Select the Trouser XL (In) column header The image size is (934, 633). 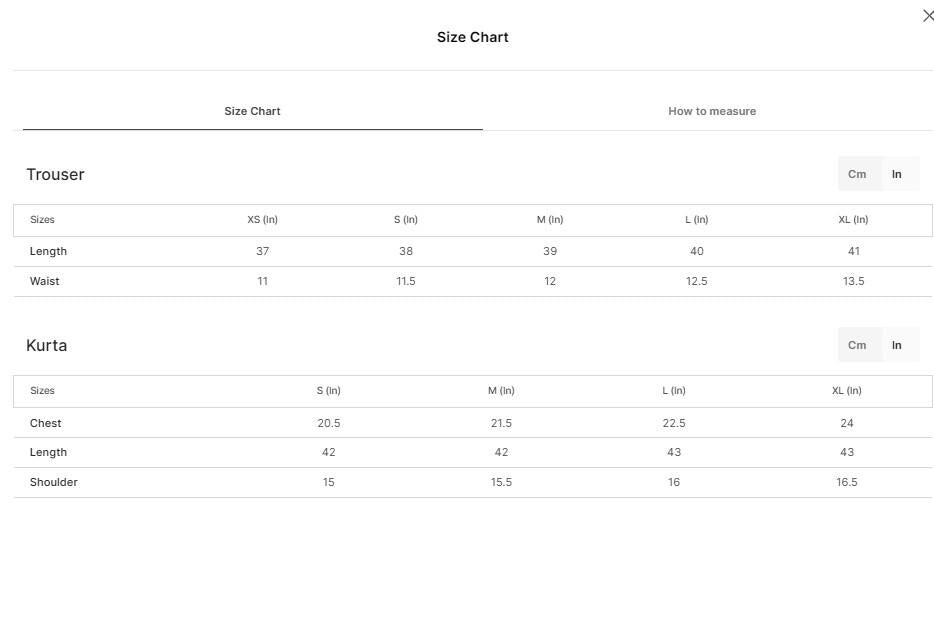[853, 220]
